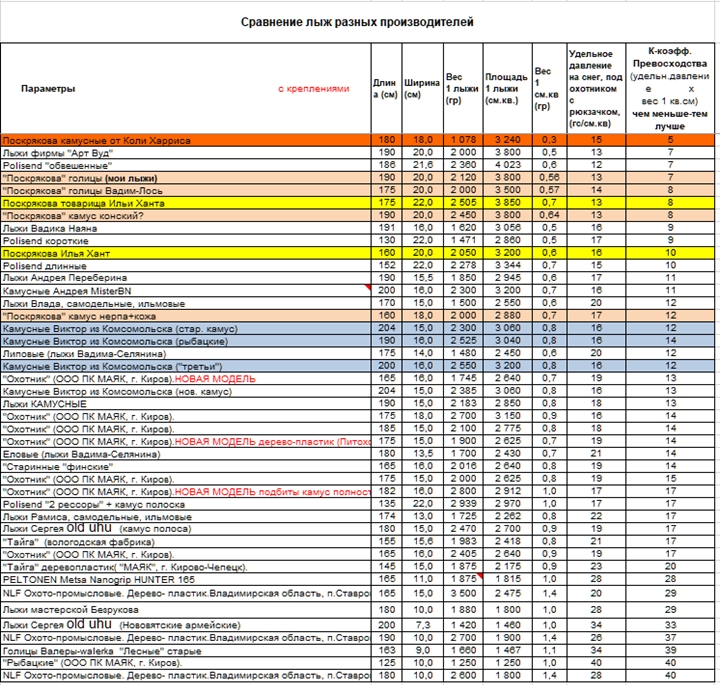
Task: Click the title "Сравнение лыж разных производителей"
Action: point(357,22)
